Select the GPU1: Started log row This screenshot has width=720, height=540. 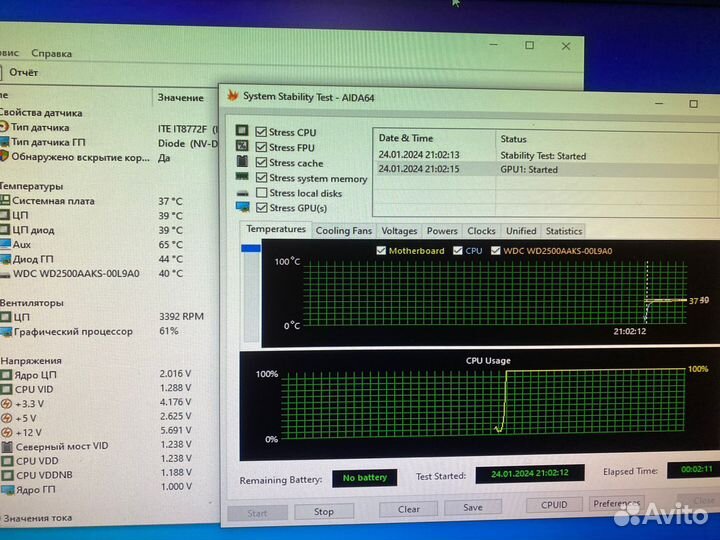click(546, 169)
